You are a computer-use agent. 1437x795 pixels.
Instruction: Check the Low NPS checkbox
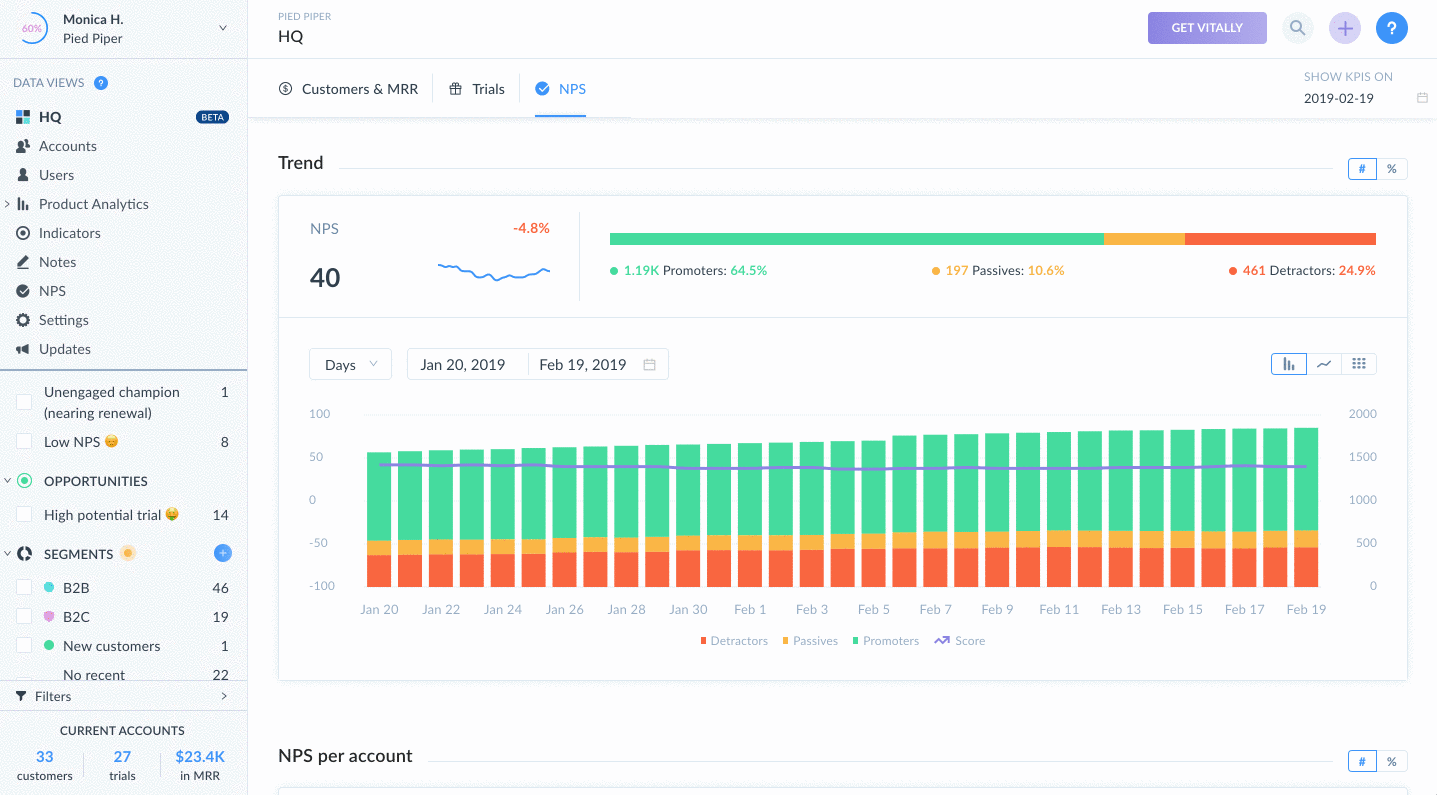coord(24,442)
